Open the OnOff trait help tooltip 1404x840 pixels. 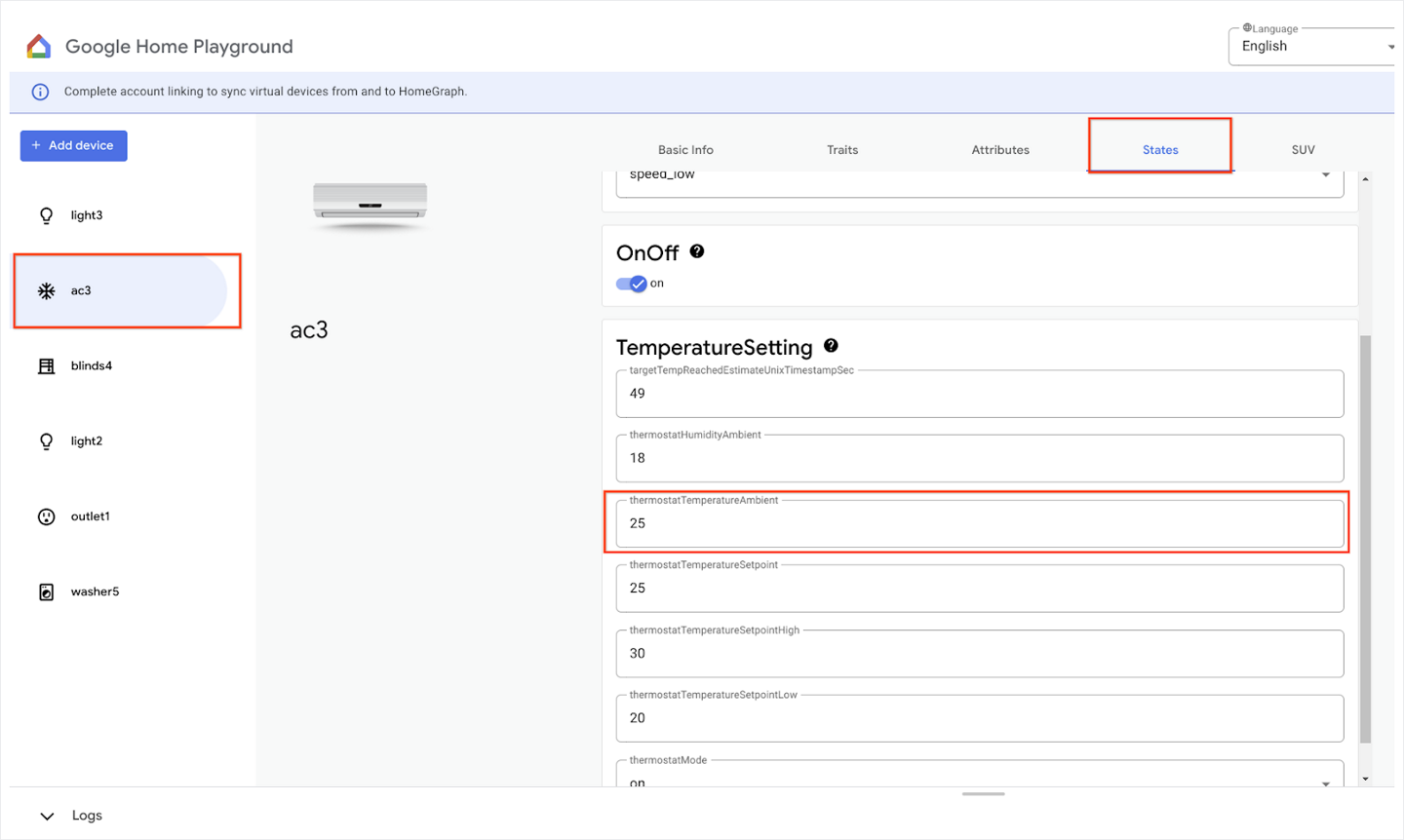point(696,250)
